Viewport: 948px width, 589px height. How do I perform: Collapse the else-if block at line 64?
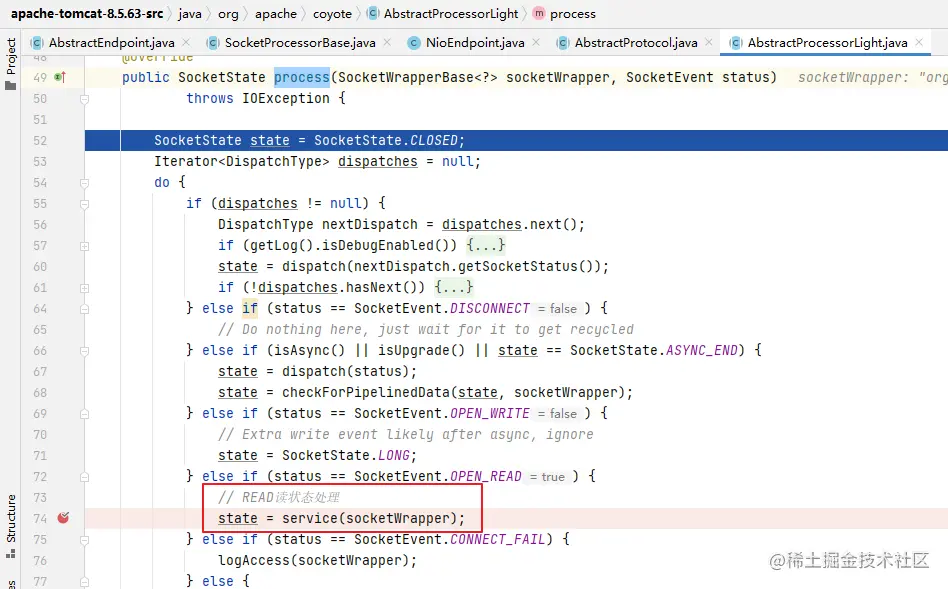click(x=85, y=309)
